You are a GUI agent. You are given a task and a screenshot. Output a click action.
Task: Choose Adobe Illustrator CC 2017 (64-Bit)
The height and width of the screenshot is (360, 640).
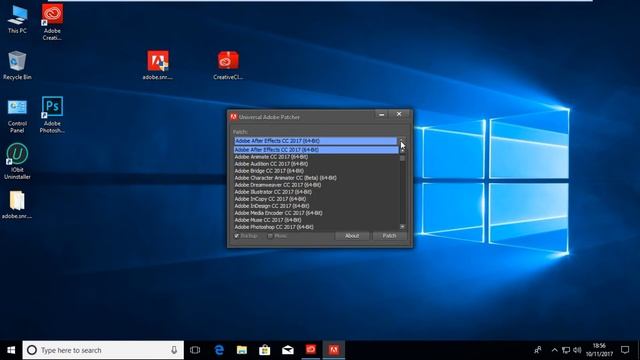[x=316, y=192]
